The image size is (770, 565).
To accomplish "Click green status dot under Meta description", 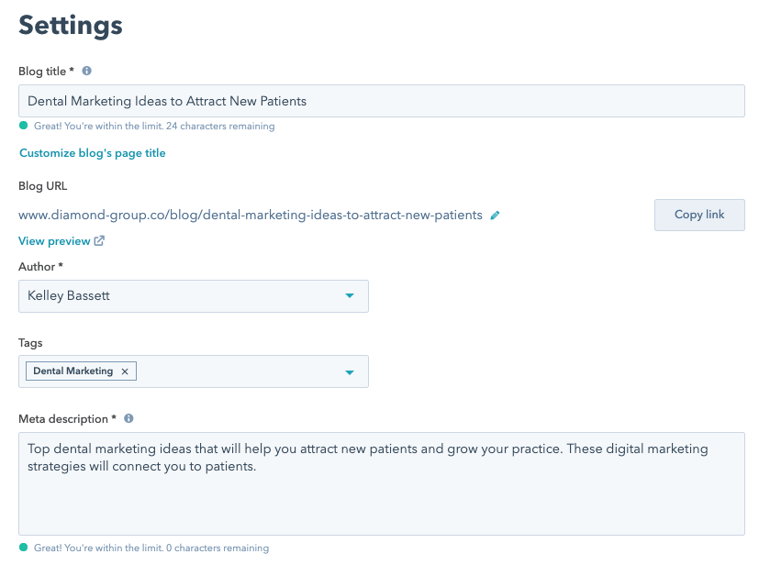I will 23,547.
